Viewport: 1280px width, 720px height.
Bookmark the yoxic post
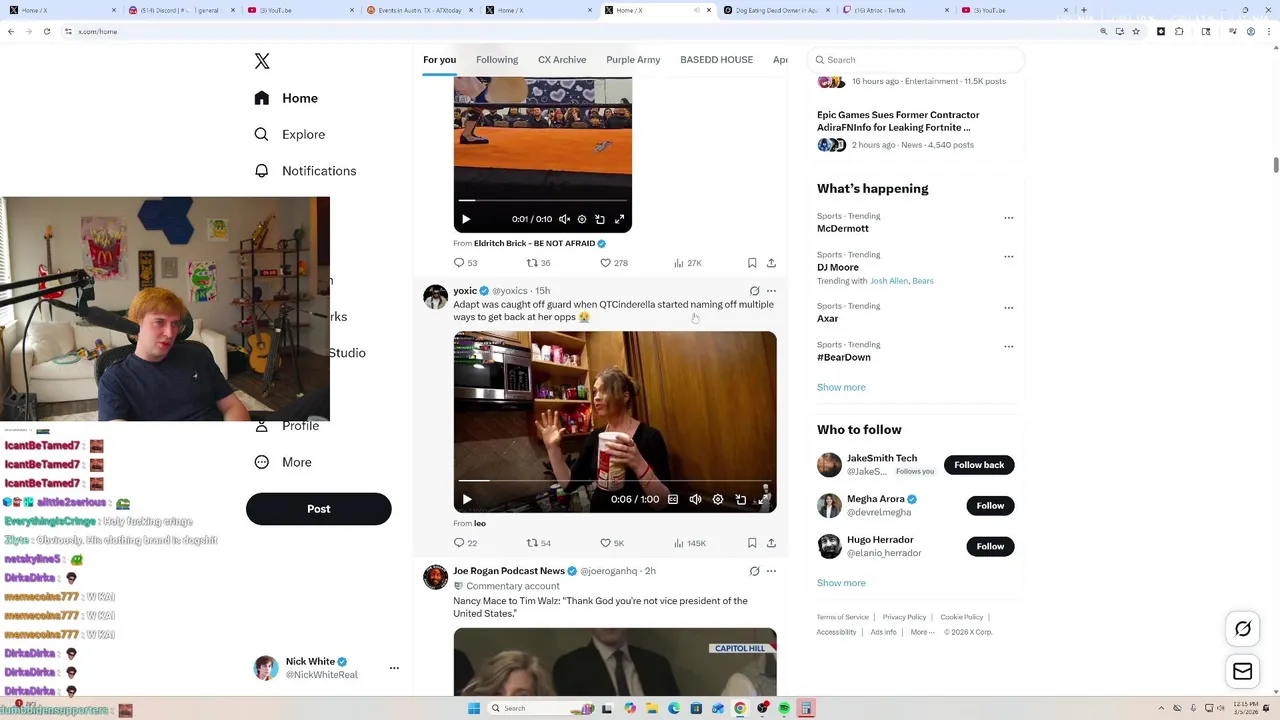click(752, 543)
